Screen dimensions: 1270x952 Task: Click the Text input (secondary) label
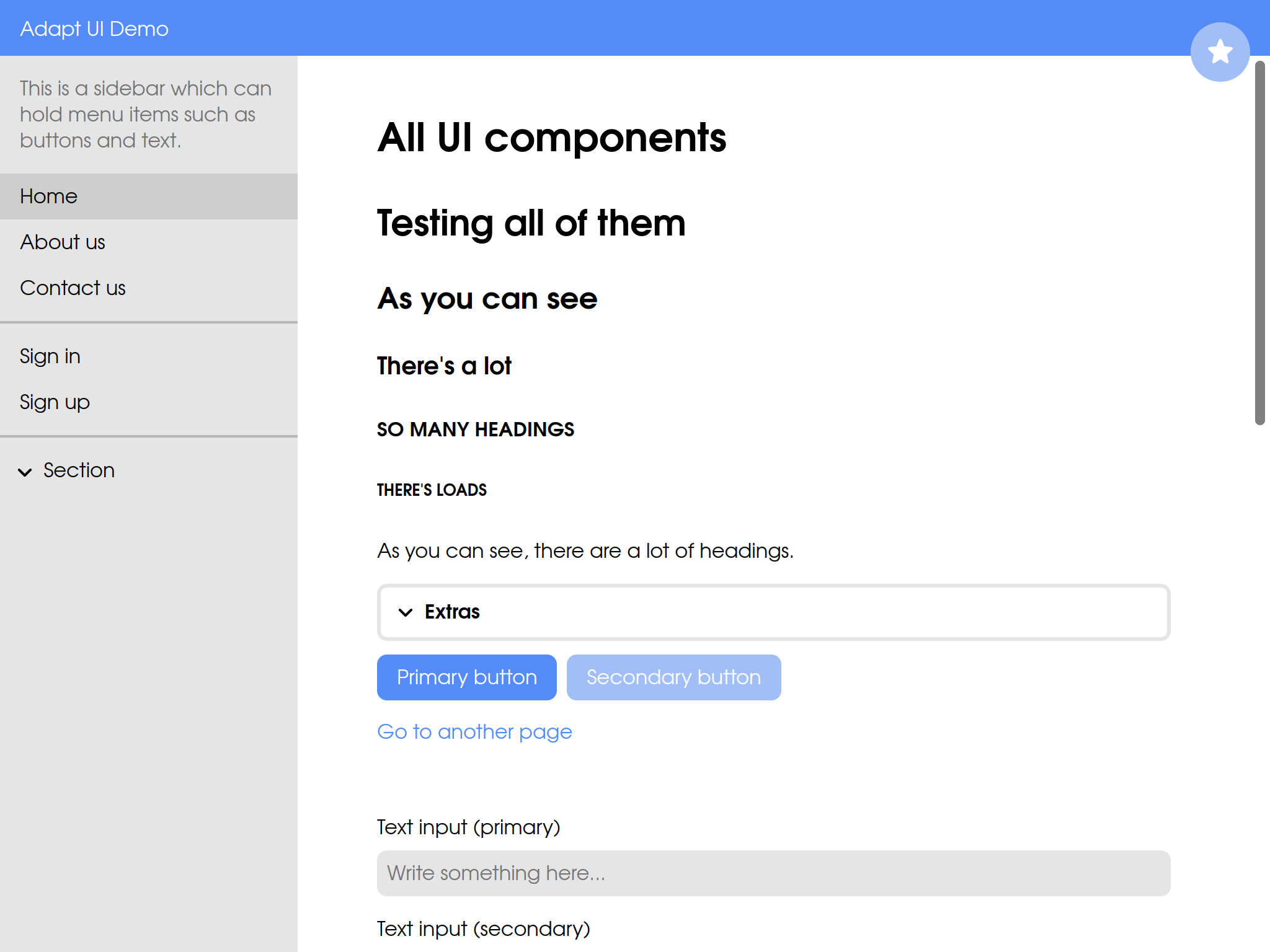pos(483,929)
